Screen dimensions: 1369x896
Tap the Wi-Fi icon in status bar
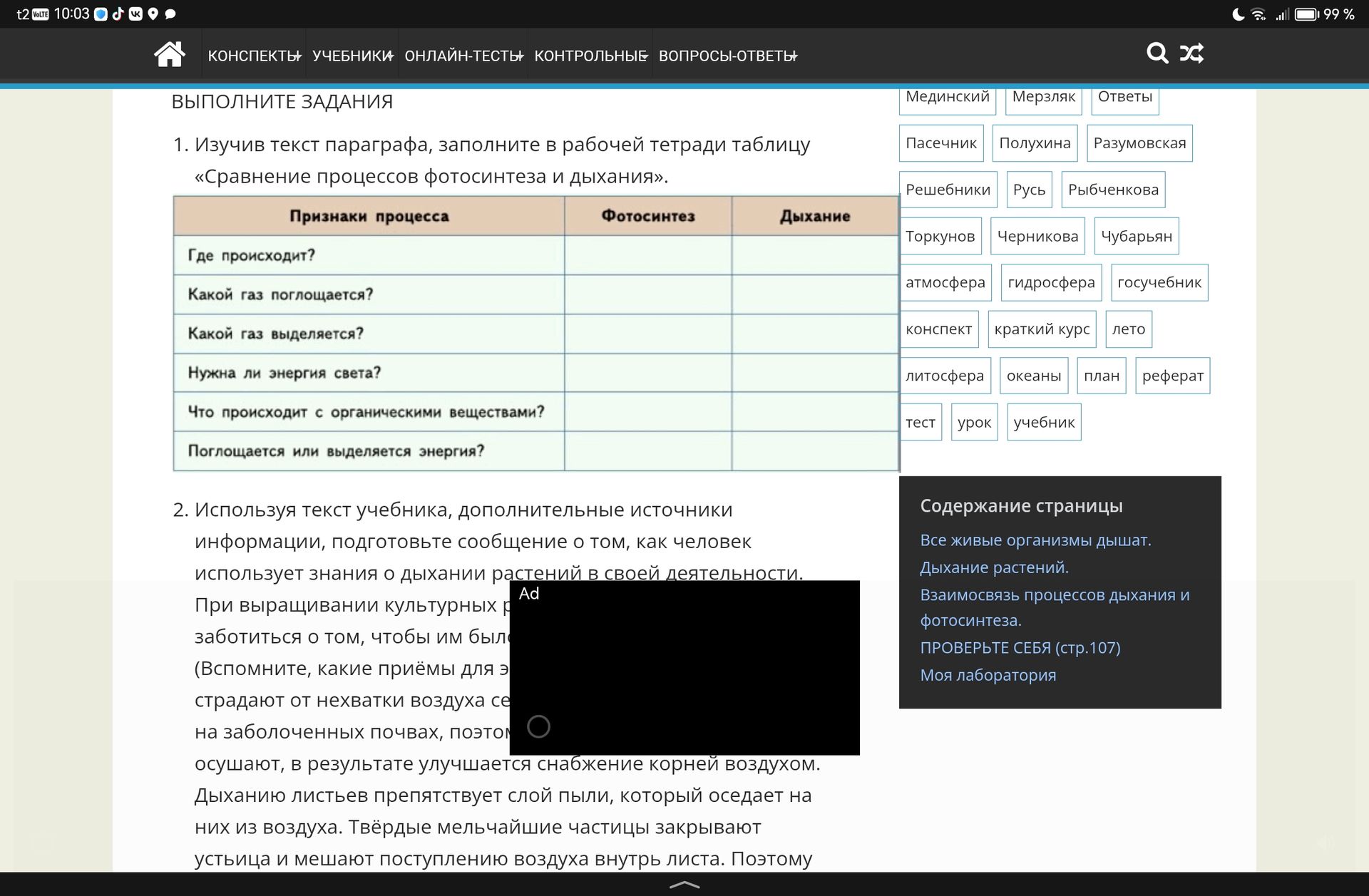click(1259, 14)
